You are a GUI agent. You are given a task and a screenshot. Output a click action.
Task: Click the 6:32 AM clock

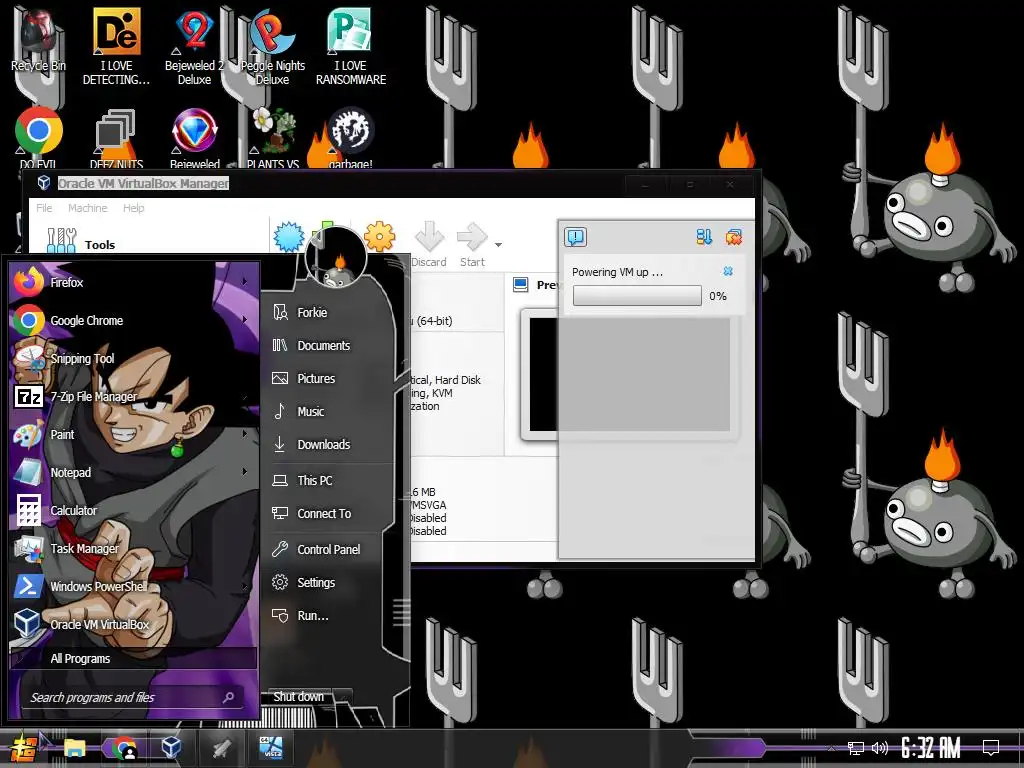[x=931, y=748]
